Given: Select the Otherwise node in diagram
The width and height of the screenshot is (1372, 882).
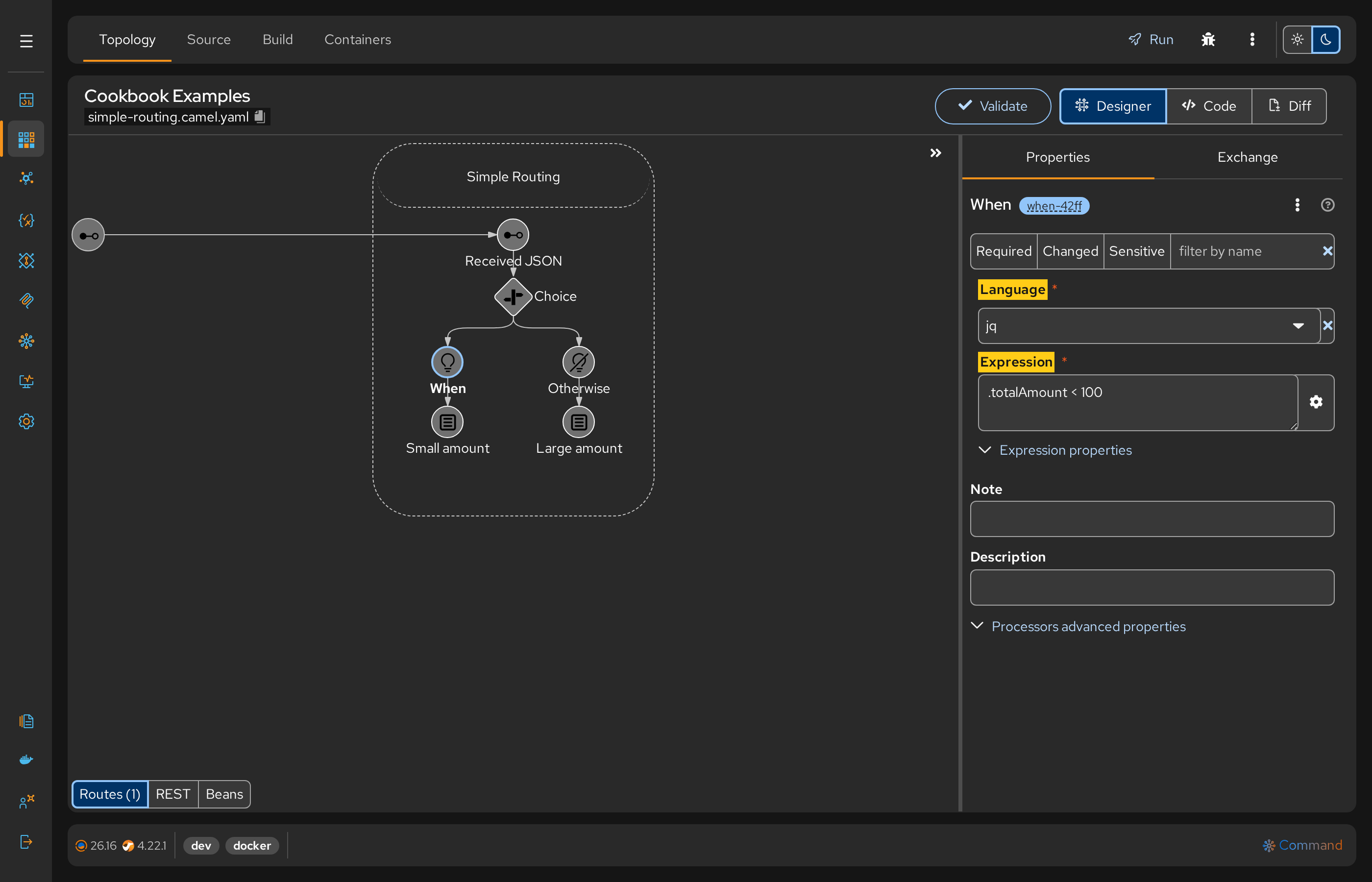Looking at the screenshot, I should (x=578, y=362).
